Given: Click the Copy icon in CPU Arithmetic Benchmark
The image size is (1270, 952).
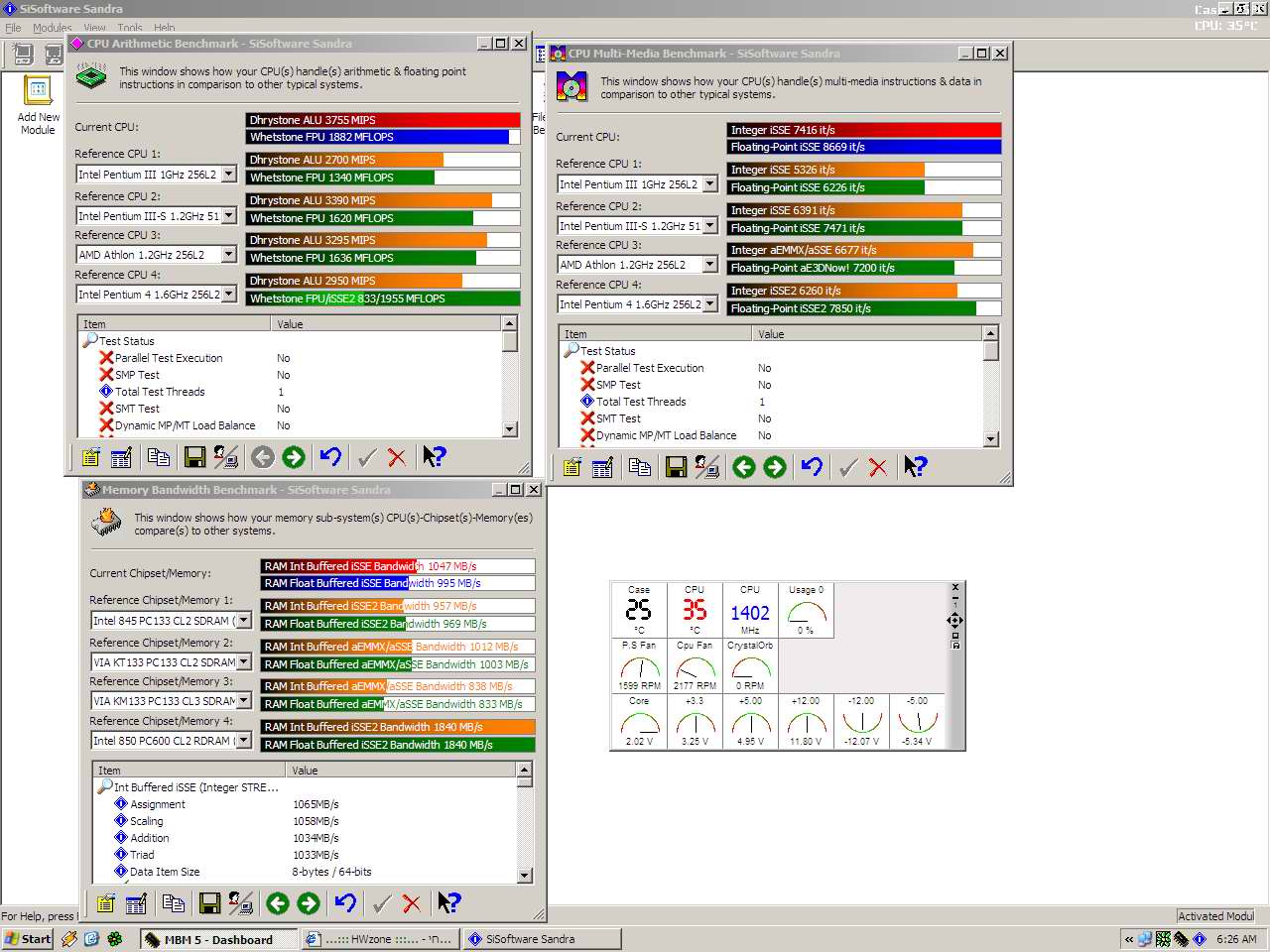Looking at the screenshot, I should coord(159,457).
